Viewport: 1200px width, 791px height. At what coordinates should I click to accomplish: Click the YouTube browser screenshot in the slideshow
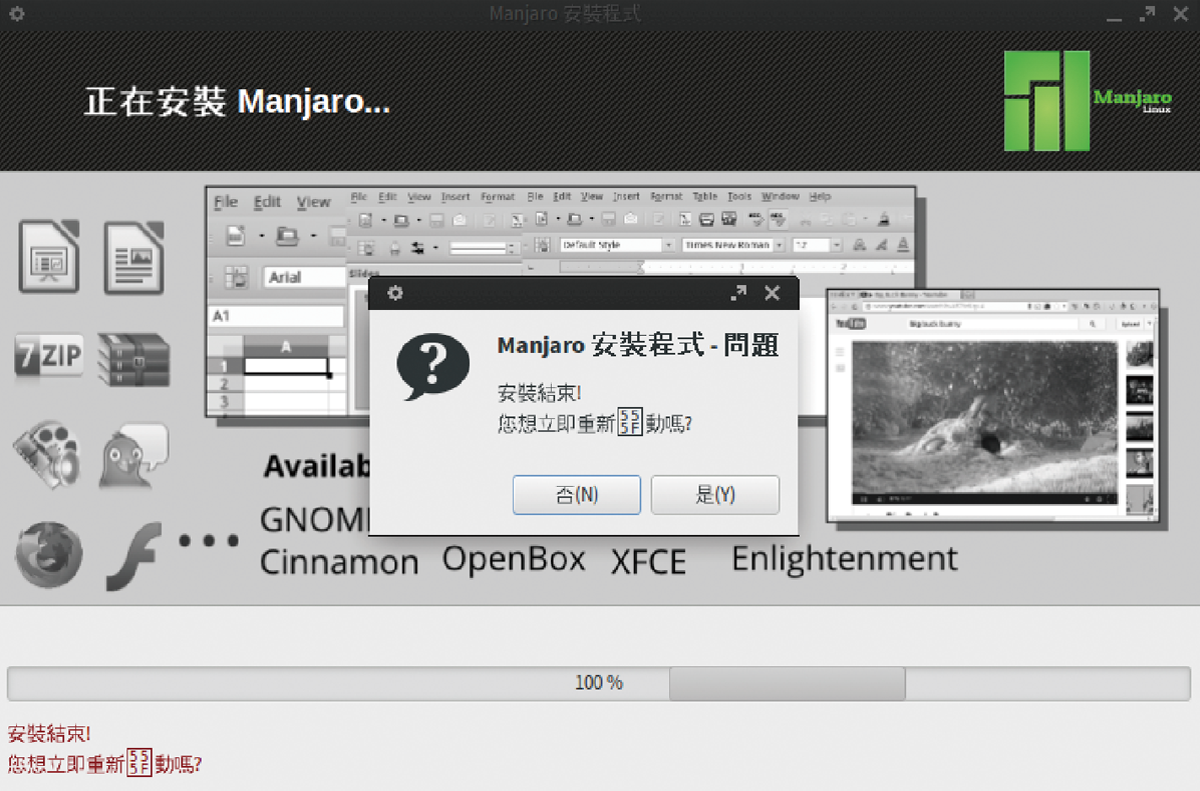tap(992, 405)
